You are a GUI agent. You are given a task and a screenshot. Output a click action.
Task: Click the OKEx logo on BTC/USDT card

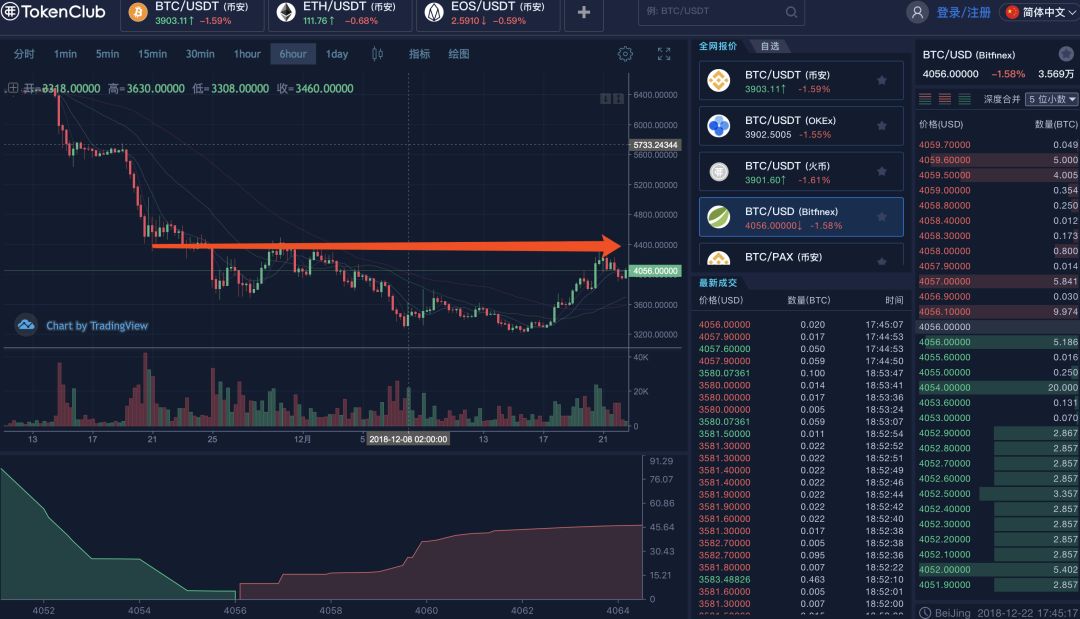[x=719, y=126]
